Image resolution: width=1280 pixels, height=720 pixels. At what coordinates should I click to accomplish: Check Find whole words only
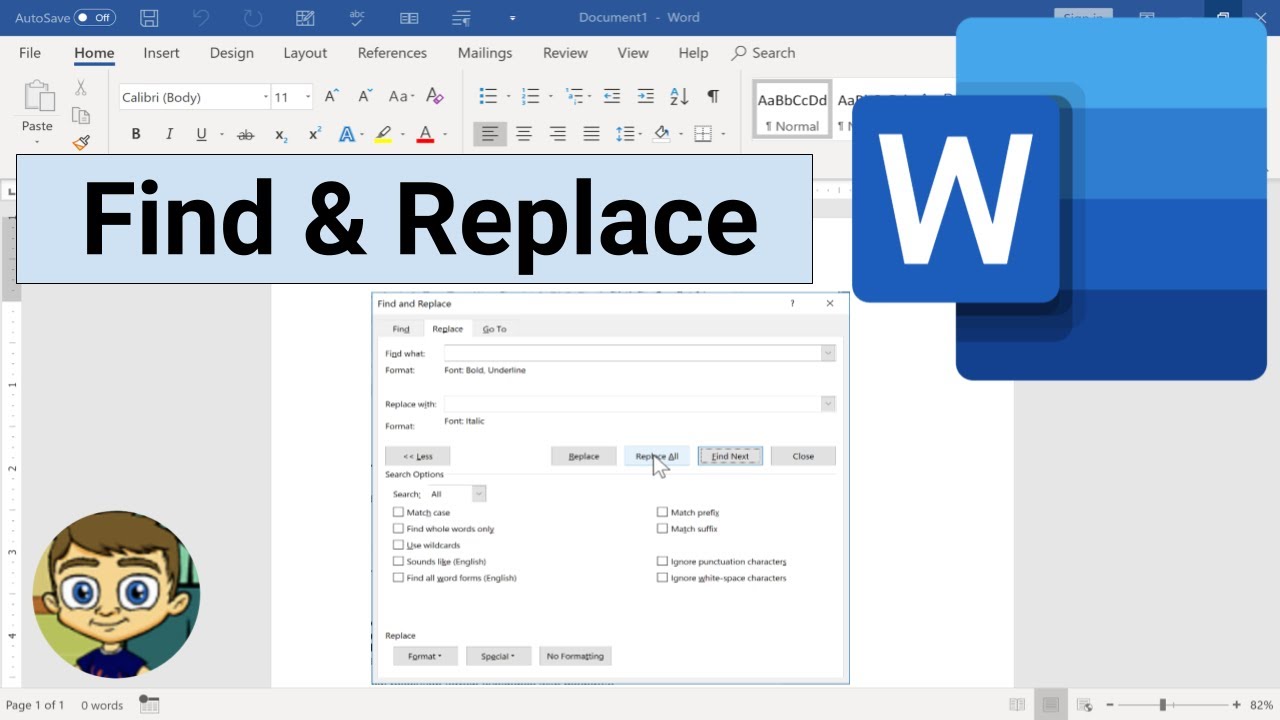coord(398,529)
